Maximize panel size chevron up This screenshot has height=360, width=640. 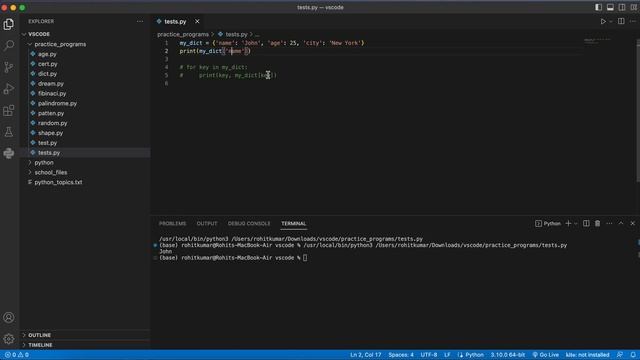(x=621, y=223)
